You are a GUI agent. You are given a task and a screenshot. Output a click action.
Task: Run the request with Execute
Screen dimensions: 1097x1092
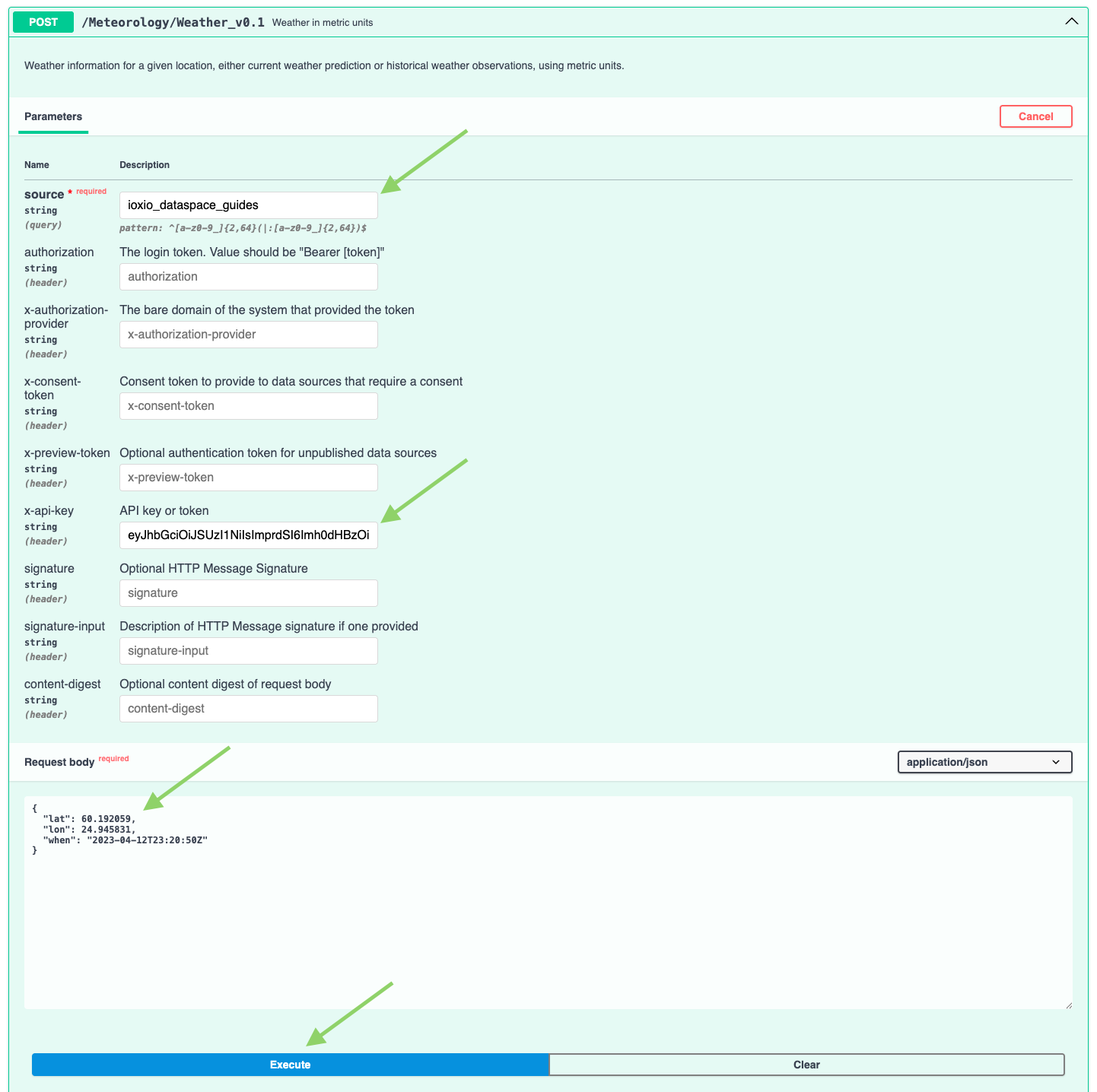pos(290,1065)
